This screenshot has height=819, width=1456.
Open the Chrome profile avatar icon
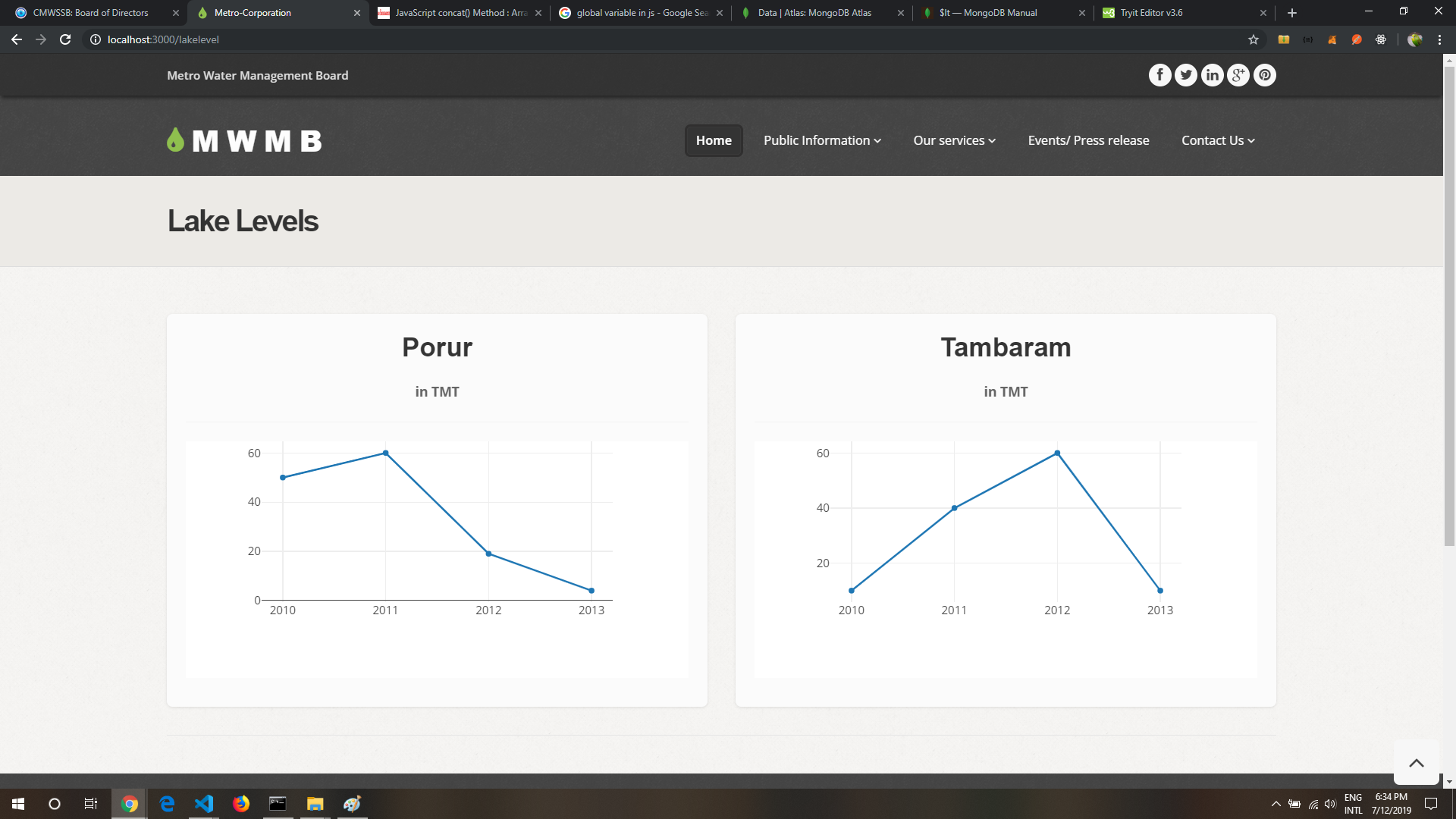1415,39
